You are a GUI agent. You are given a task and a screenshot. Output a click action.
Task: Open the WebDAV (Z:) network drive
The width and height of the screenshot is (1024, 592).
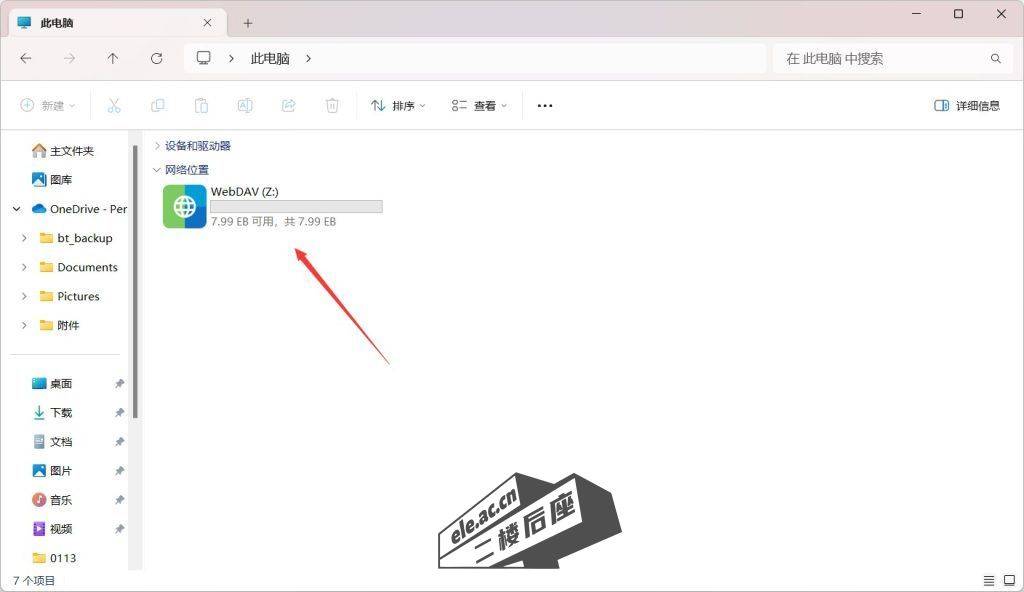point(185,207)
